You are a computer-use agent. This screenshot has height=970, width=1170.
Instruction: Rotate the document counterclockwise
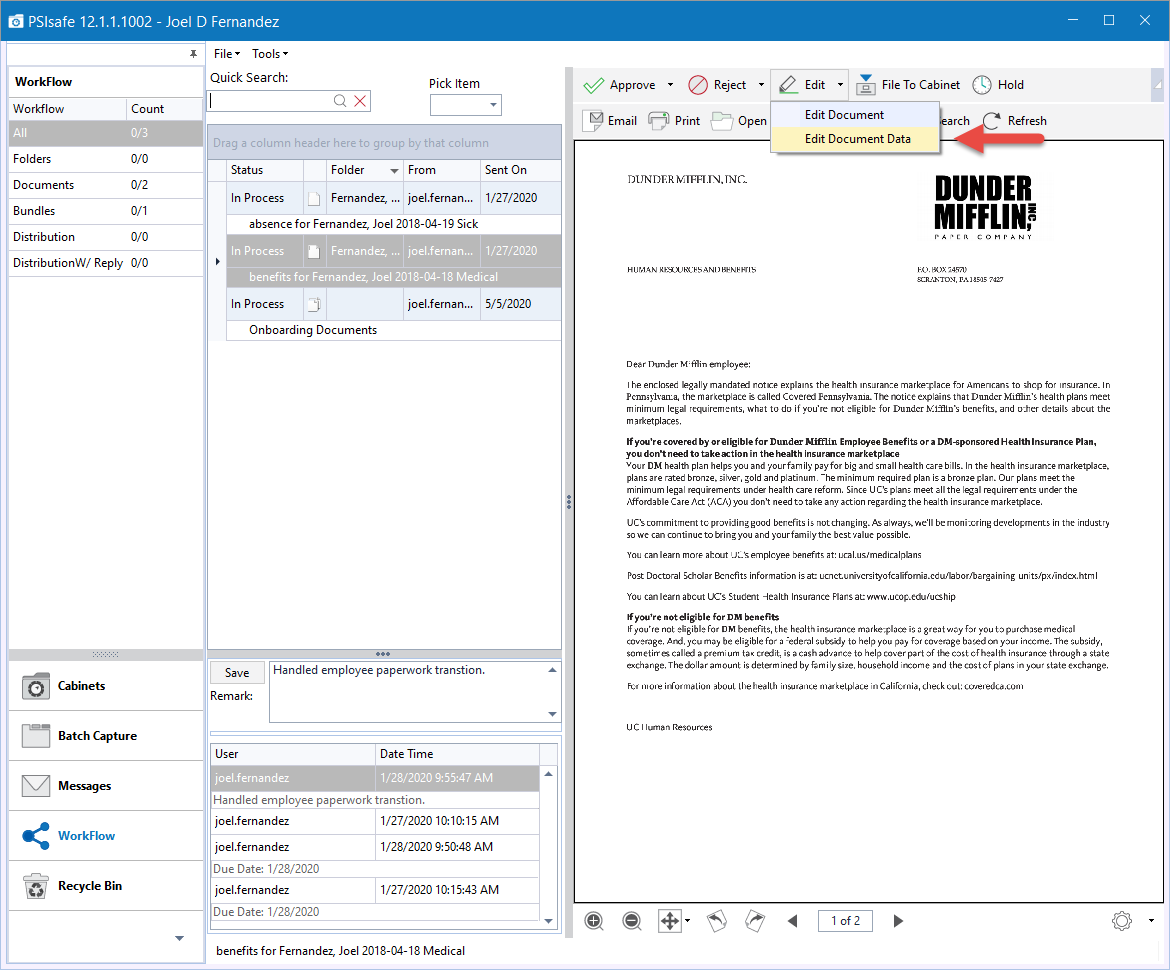coord(716,921)
